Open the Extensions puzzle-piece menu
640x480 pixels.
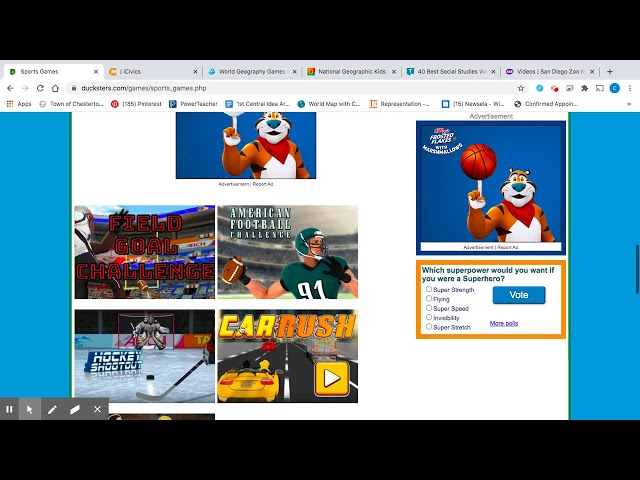tap(584, 88)
